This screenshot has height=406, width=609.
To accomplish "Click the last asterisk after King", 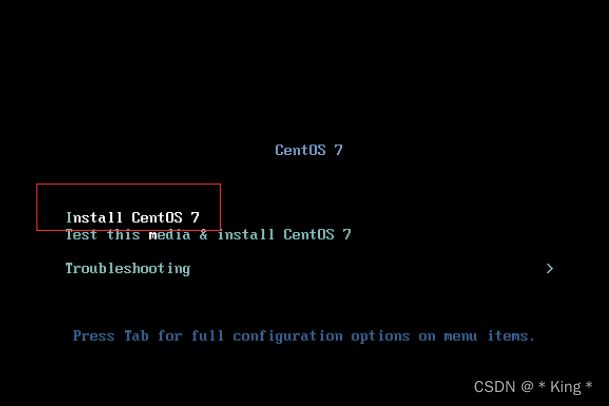I will click(589, 385).
